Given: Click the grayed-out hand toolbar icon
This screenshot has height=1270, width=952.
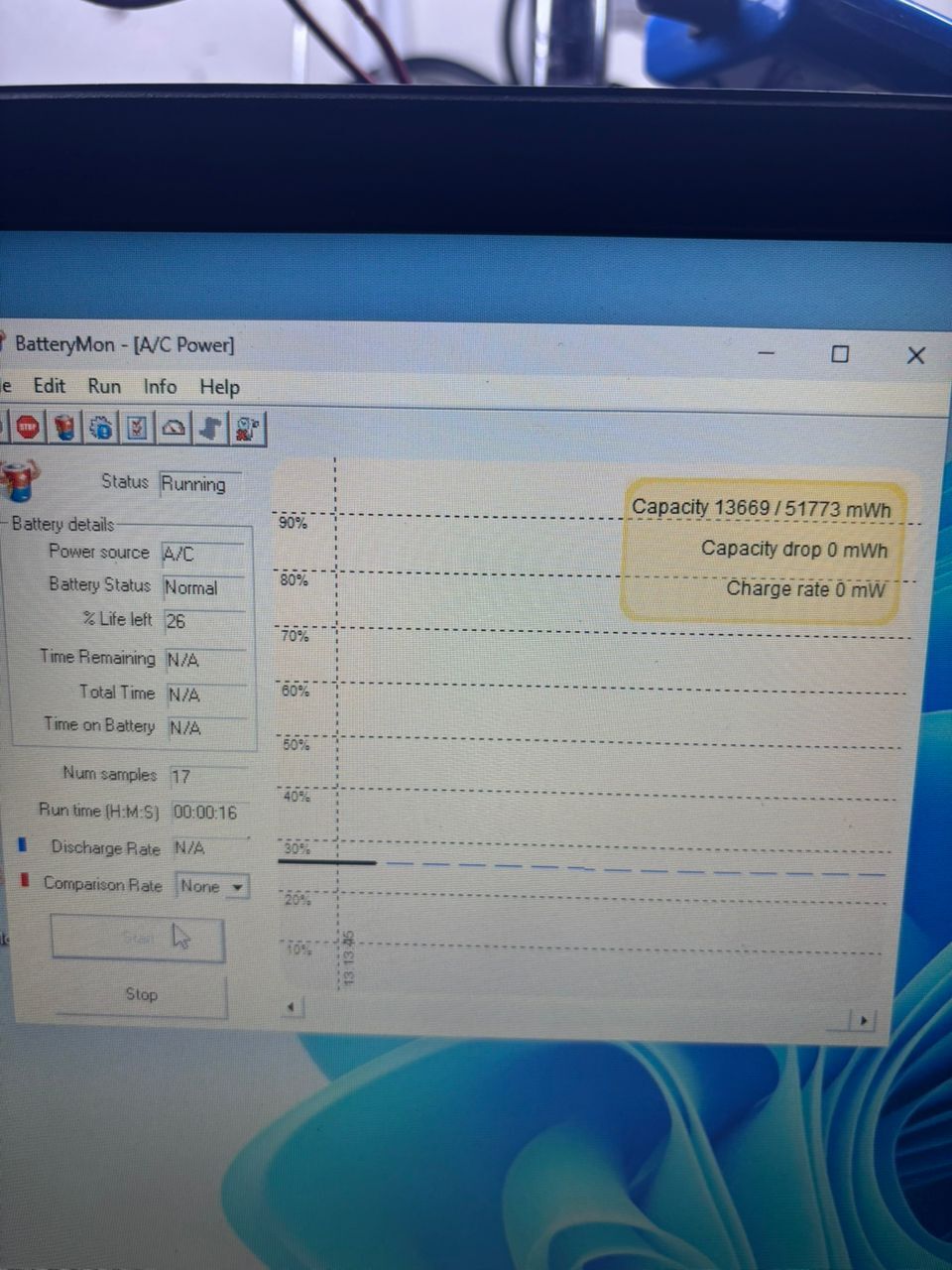Looking at the screenshot, I should [x=210, y=428].
